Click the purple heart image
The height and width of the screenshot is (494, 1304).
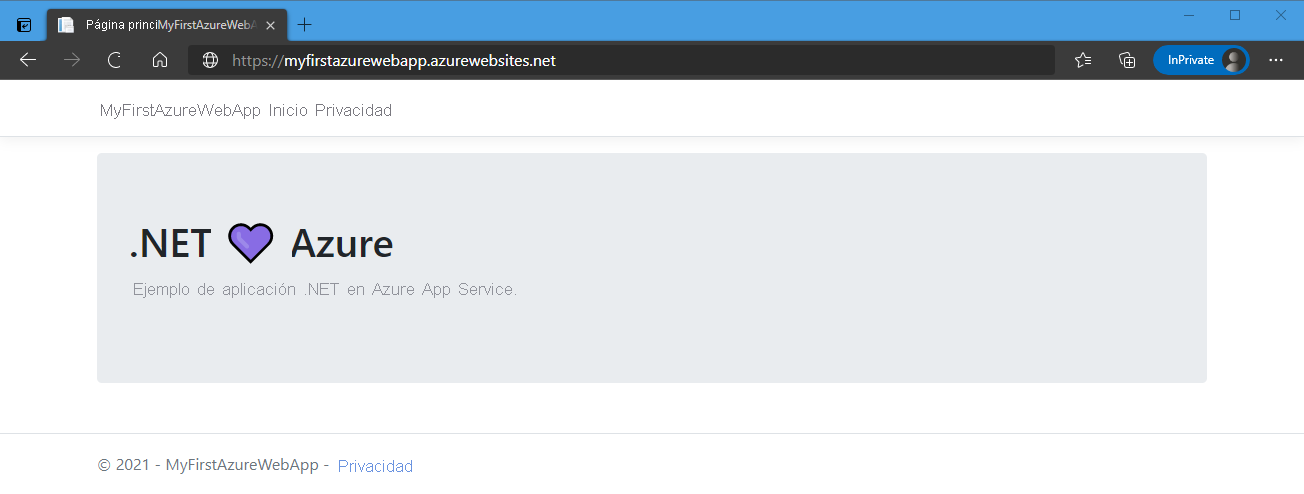[250, 243]
